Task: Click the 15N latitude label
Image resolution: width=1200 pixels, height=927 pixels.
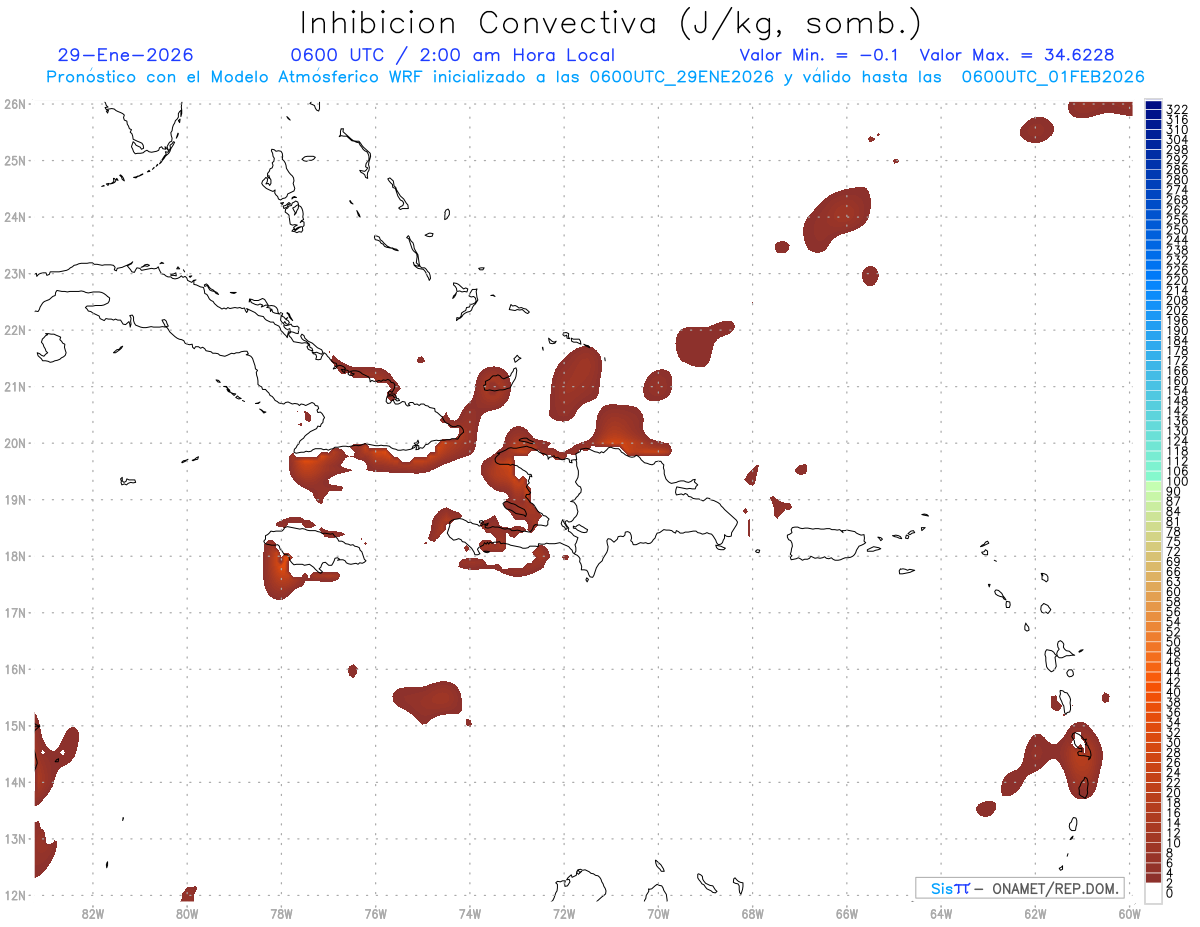Action: pos(14,725)
